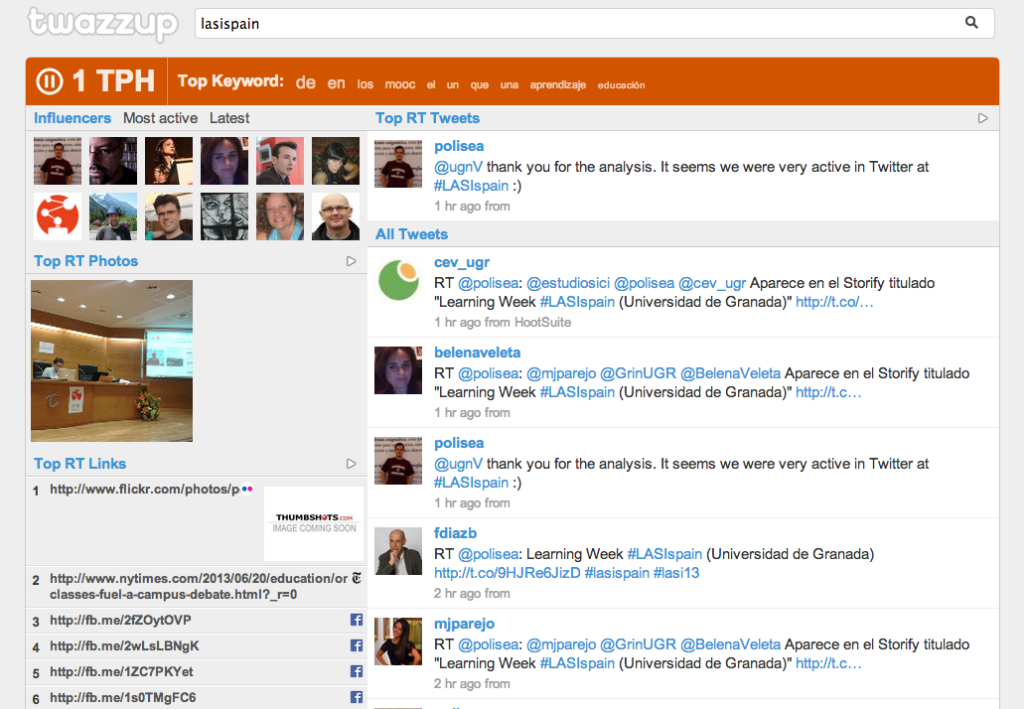
Task: Open @ugnV mention in Top RT tweet
Action: [458, 167]
